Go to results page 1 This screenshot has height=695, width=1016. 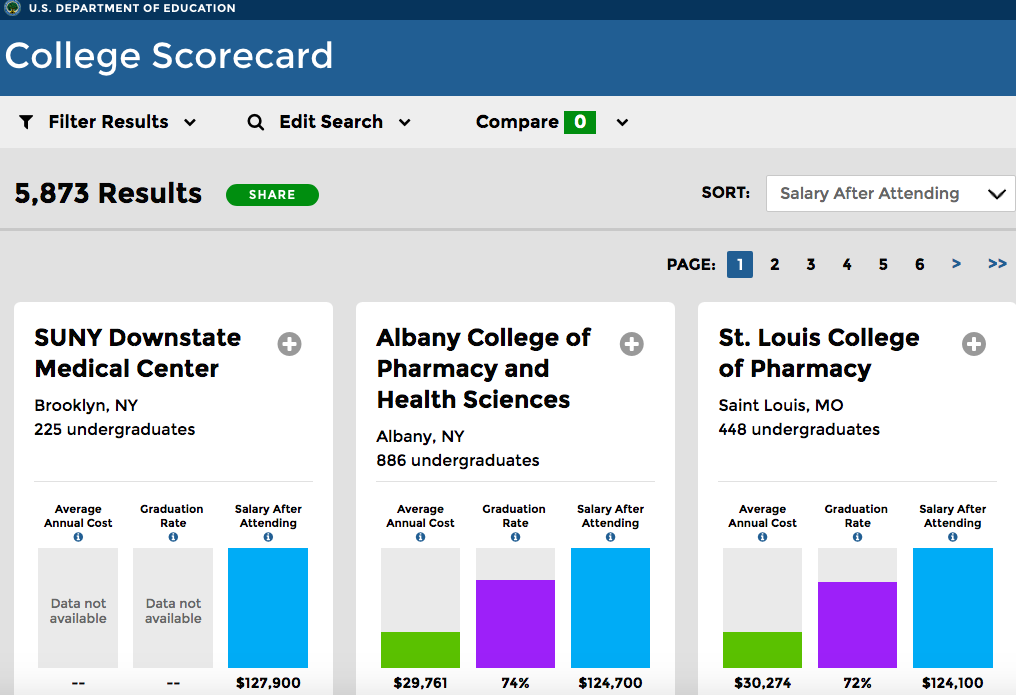tap(740, 264)
